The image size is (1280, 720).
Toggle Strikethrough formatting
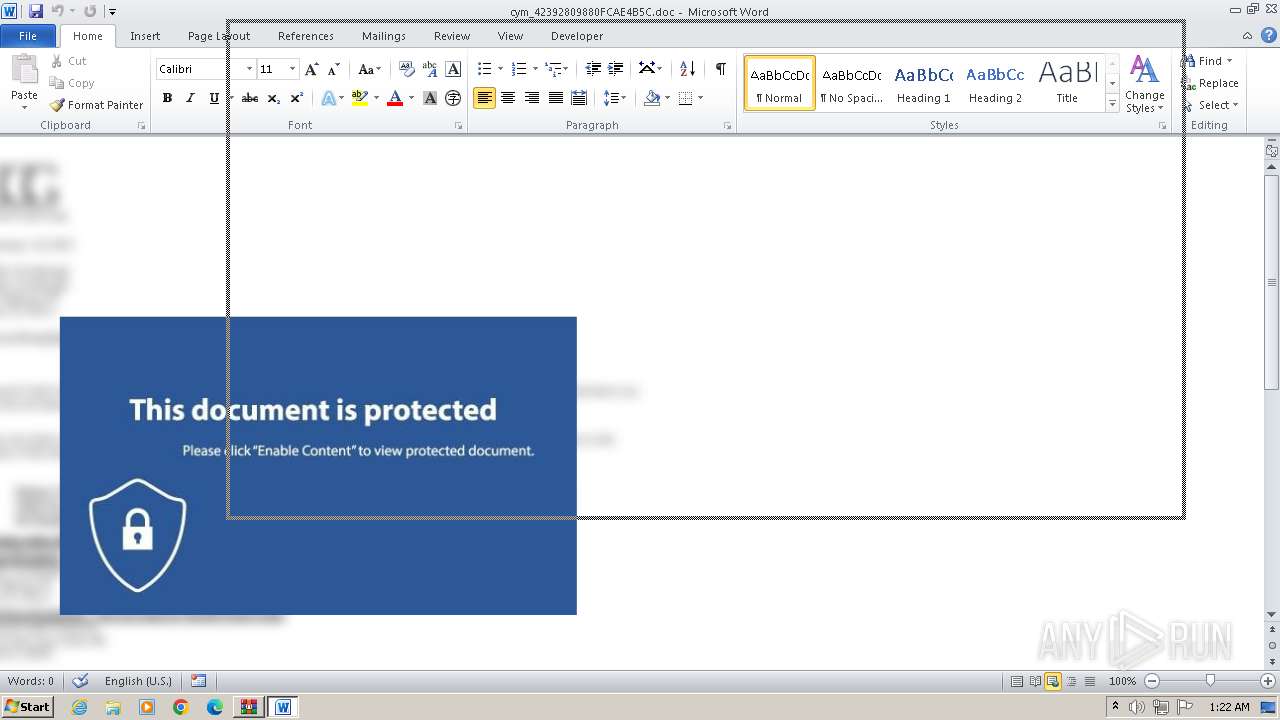tap(250, 98)
